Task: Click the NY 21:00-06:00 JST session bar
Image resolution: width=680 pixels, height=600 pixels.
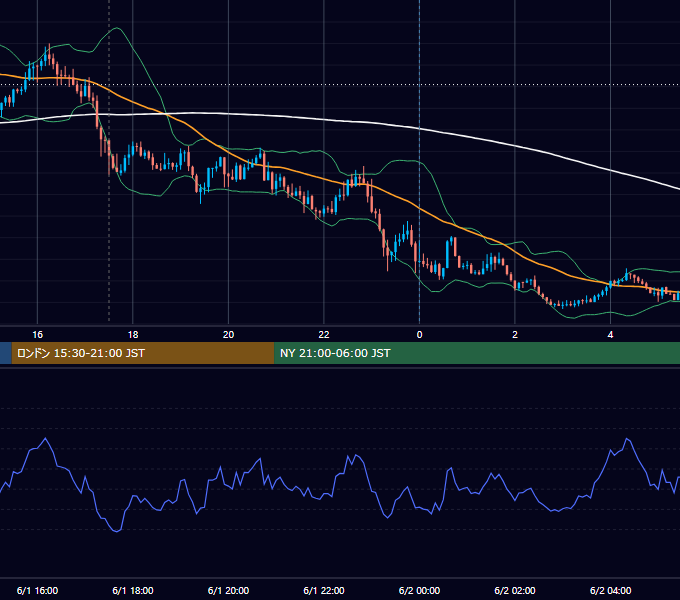Action: tap(477, 353)
